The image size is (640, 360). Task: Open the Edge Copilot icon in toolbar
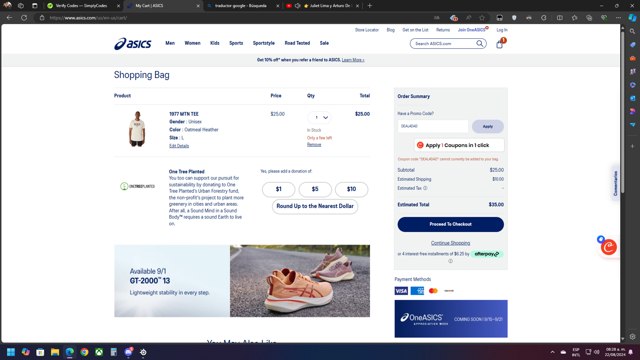click(632, 18)
